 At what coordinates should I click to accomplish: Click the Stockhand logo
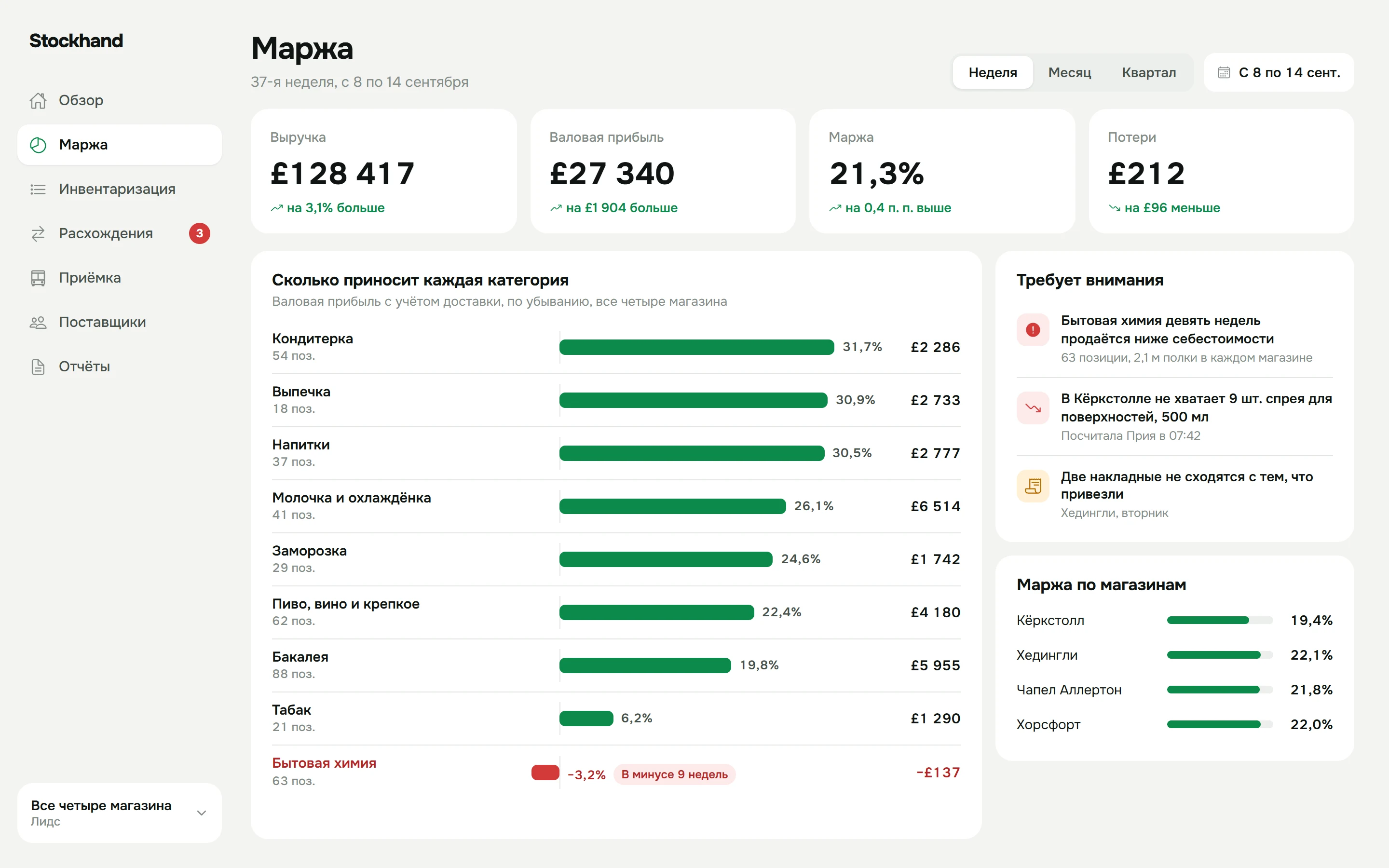coord(76,41)
